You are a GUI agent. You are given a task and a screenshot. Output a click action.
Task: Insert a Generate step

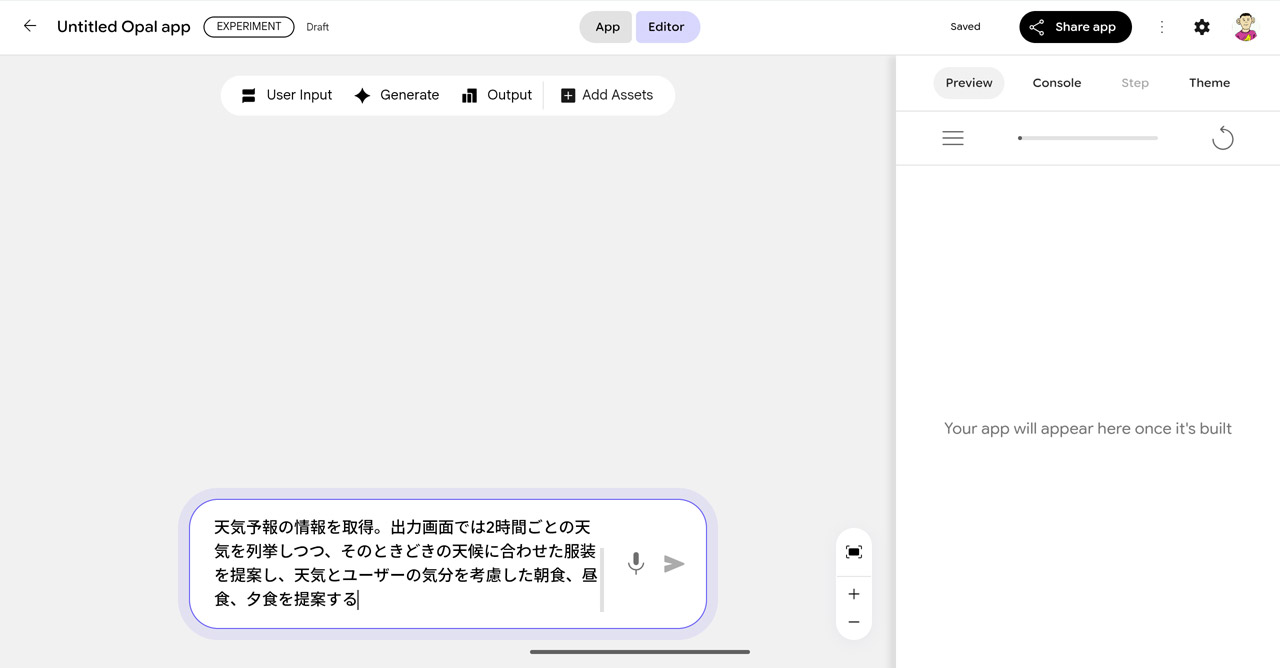[x=397, y=94]
